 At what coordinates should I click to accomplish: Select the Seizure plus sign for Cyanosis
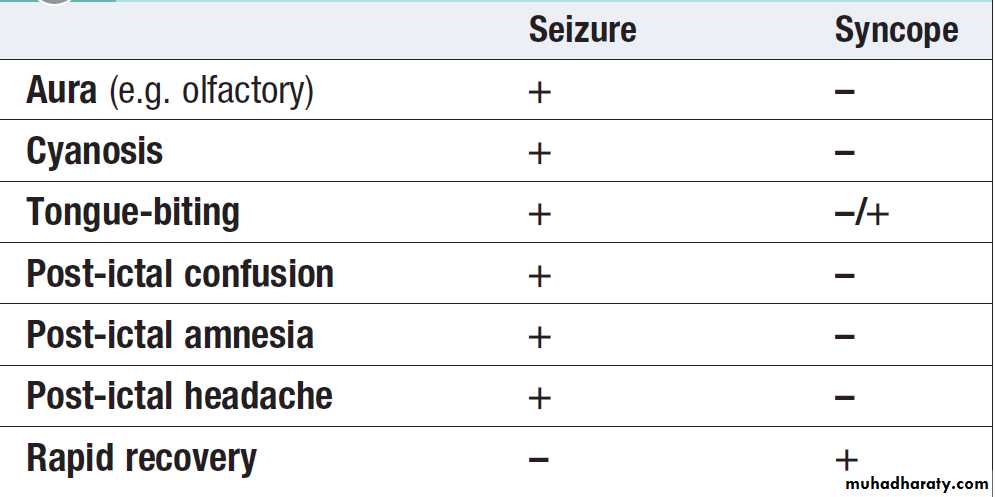pos(539,153)
